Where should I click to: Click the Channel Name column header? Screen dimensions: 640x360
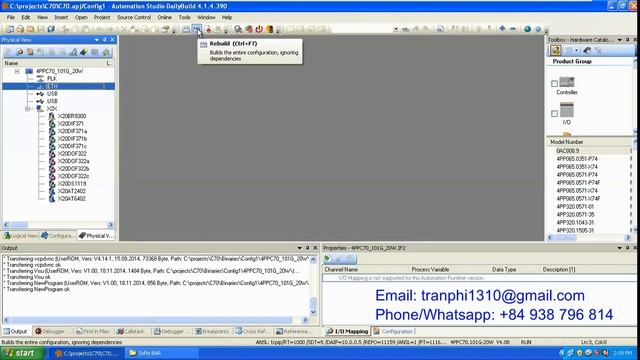[341, 269]
